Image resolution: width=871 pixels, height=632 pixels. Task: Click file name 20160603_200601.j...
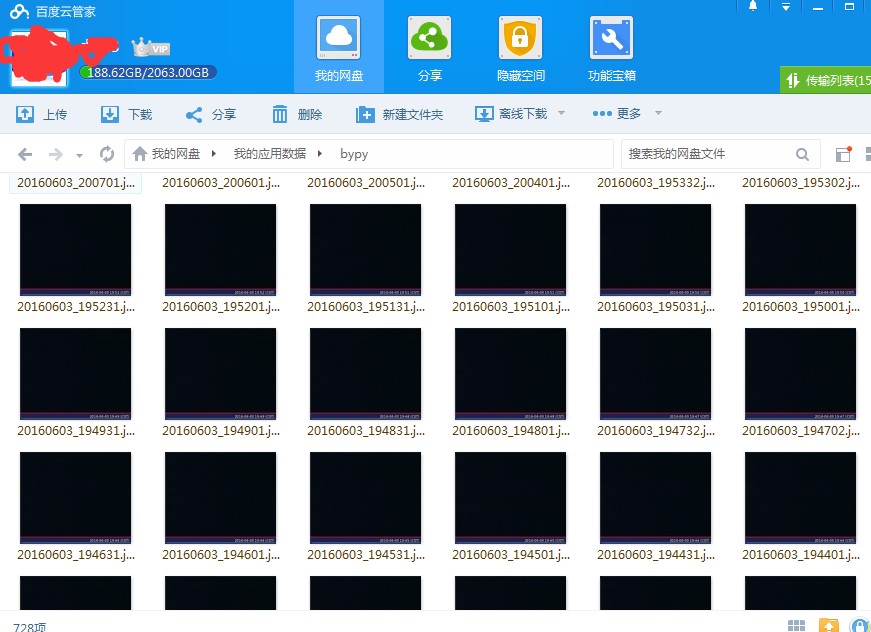click(221, 183)
